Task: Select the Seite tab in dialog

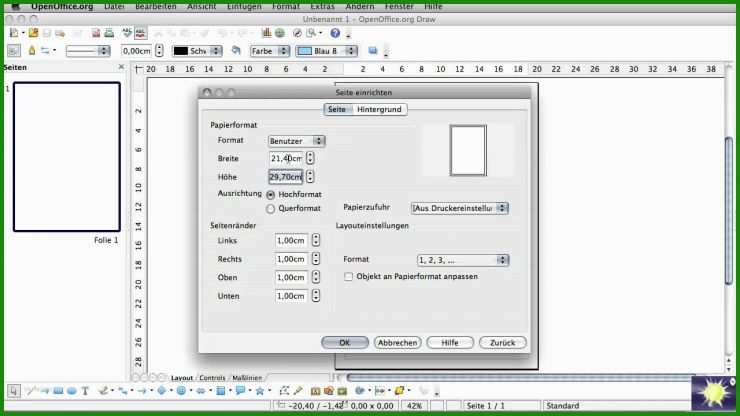Action: 337,110
